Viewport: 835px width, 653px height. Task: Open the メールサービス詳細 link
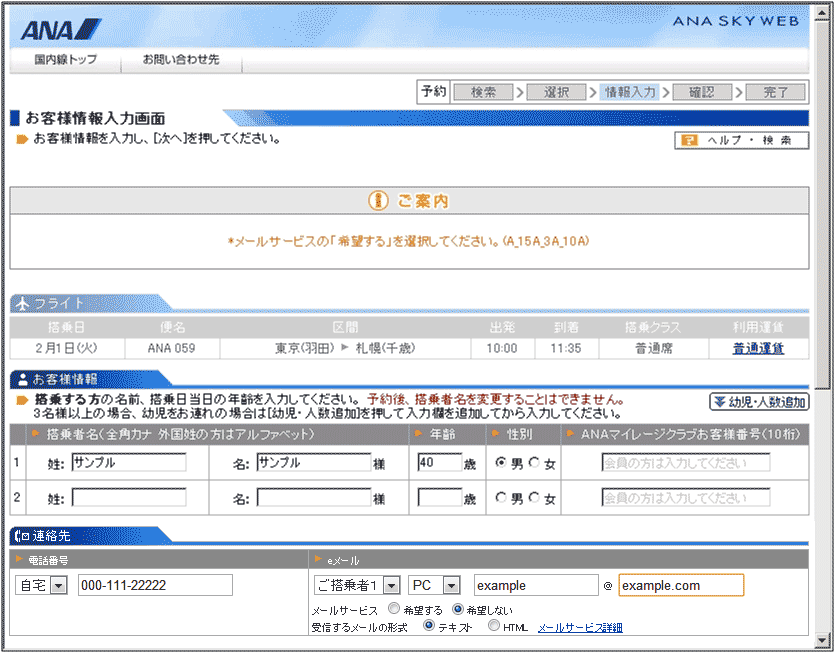[x=580, y=628]
